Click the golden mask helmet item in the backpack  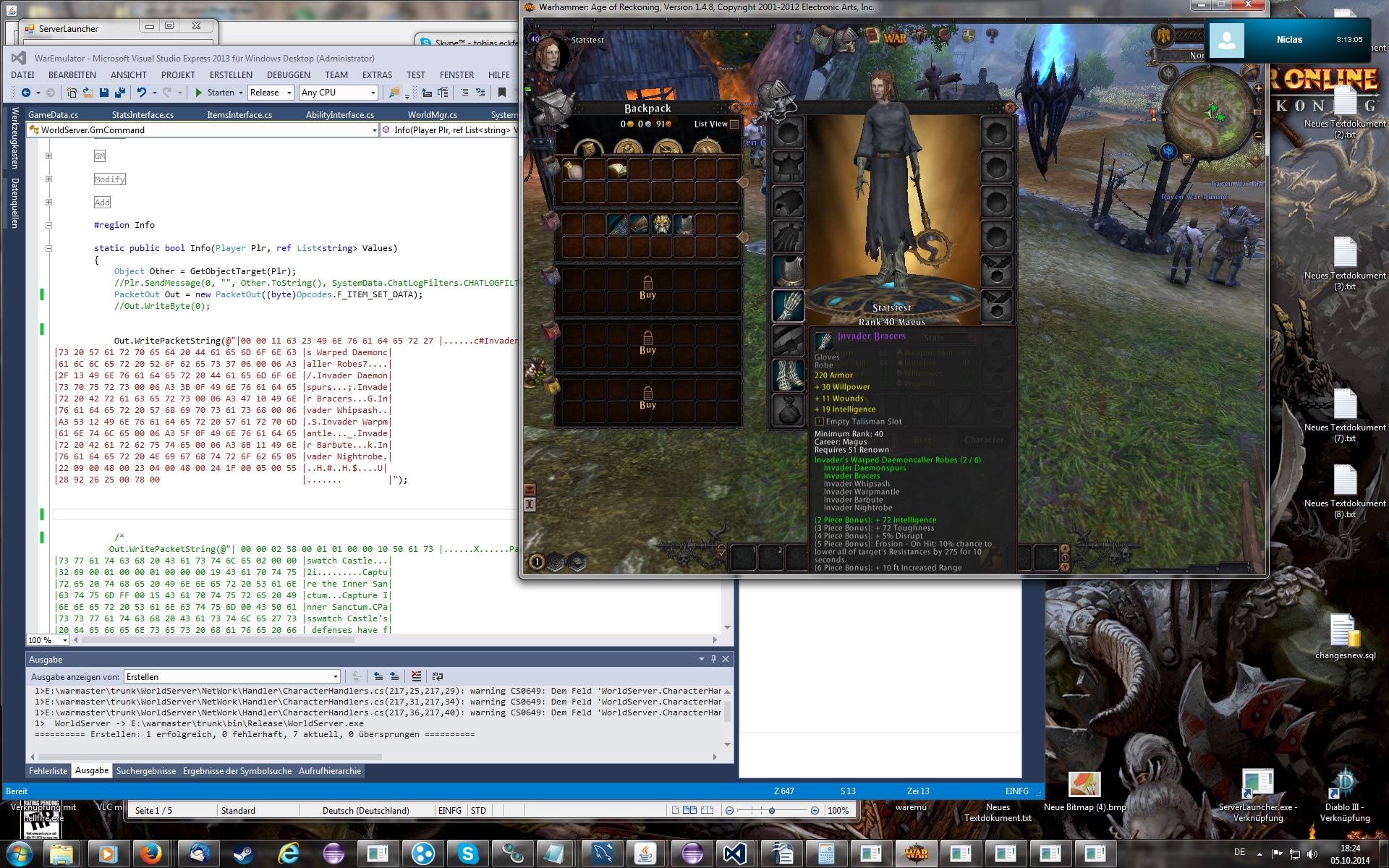click(662, 224)
